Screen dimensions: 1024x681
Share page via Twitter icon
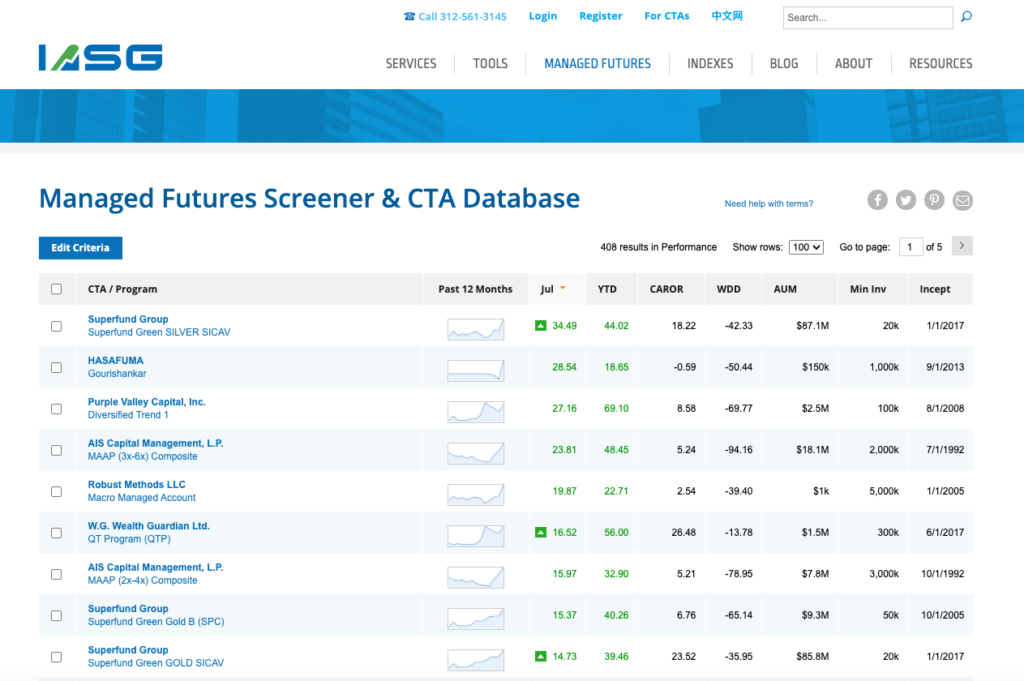[x=906, y=200]
